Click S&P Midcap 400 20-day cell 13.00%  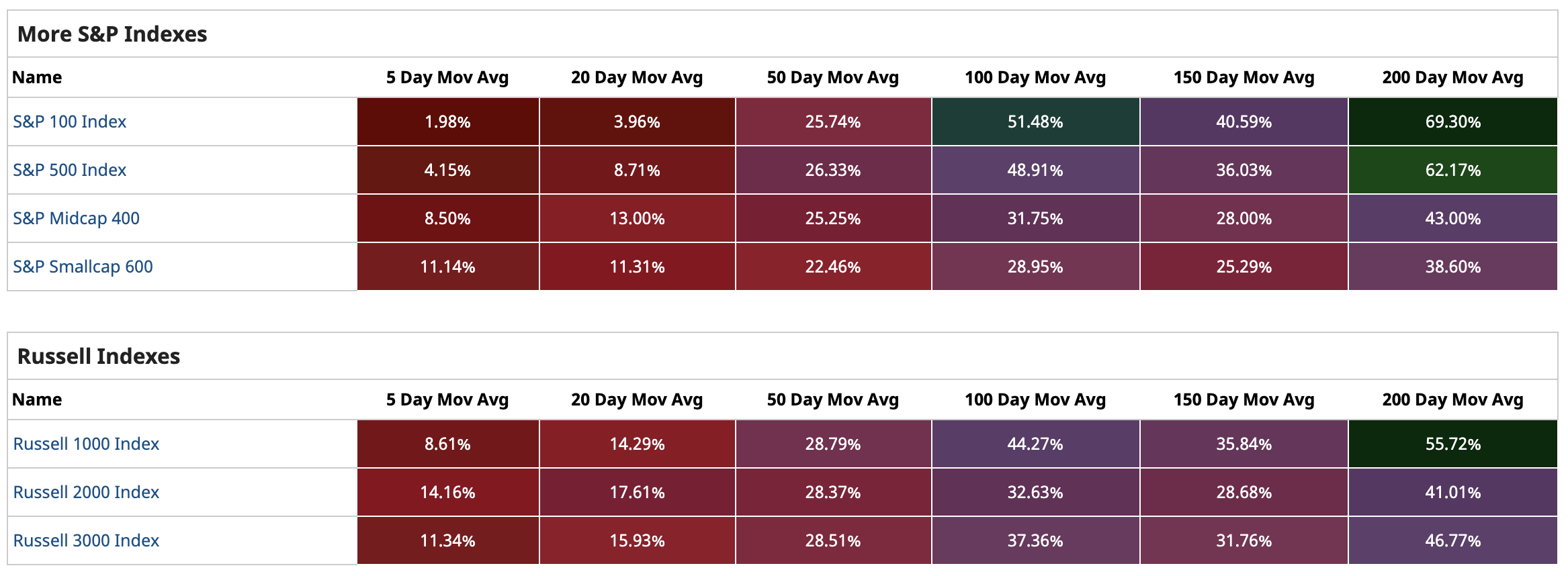tap(637, 218)
